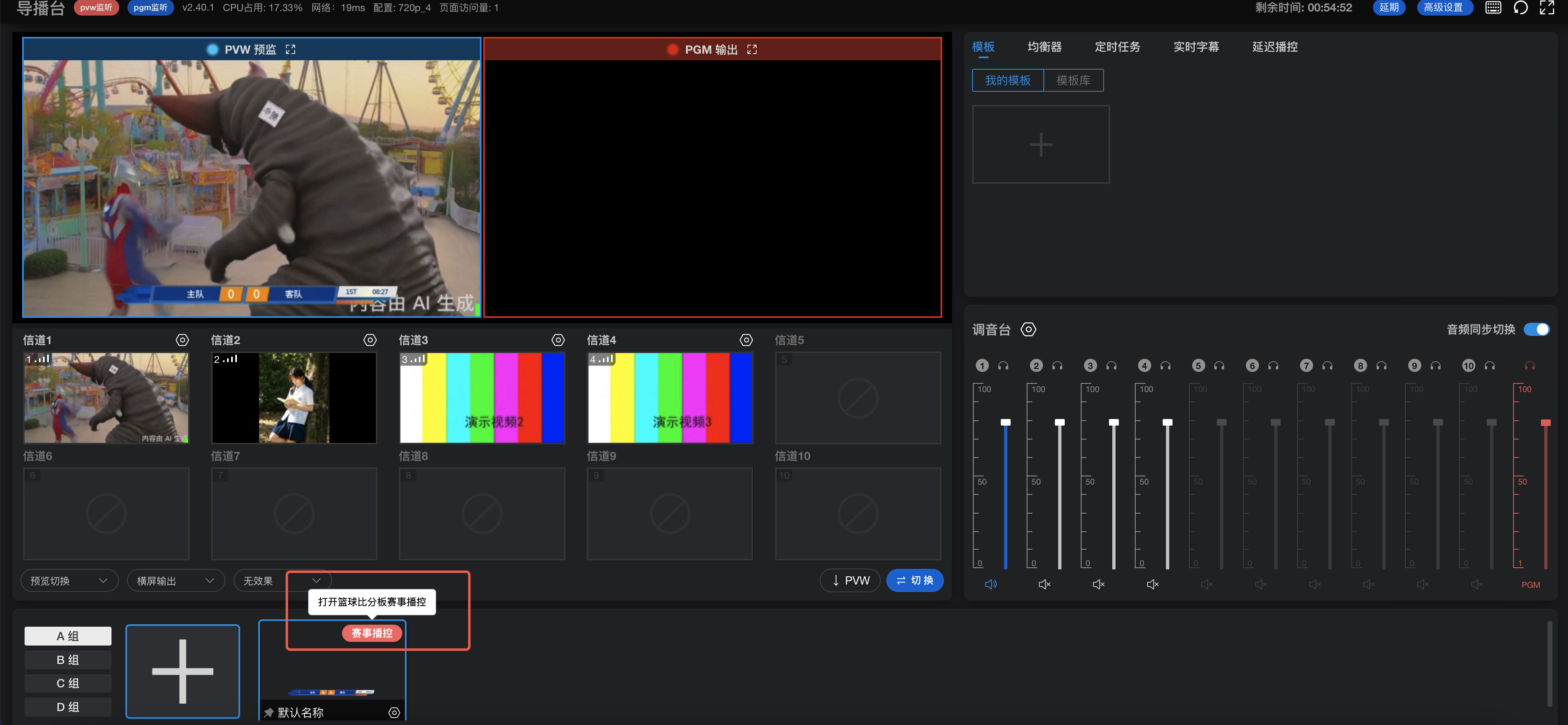
Task: Click the channel 4 volume fader handle
Action: pos(1168,422)
